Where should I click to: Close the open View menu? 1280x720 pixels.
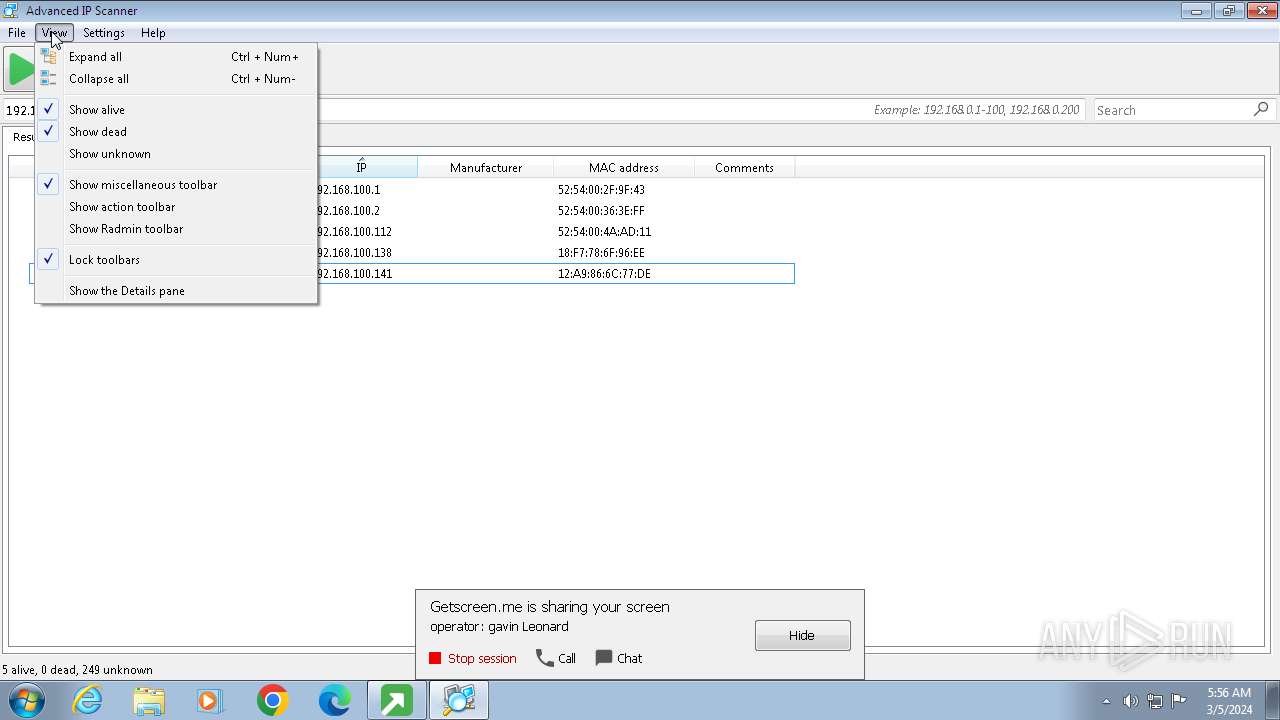tap(54, 33)
